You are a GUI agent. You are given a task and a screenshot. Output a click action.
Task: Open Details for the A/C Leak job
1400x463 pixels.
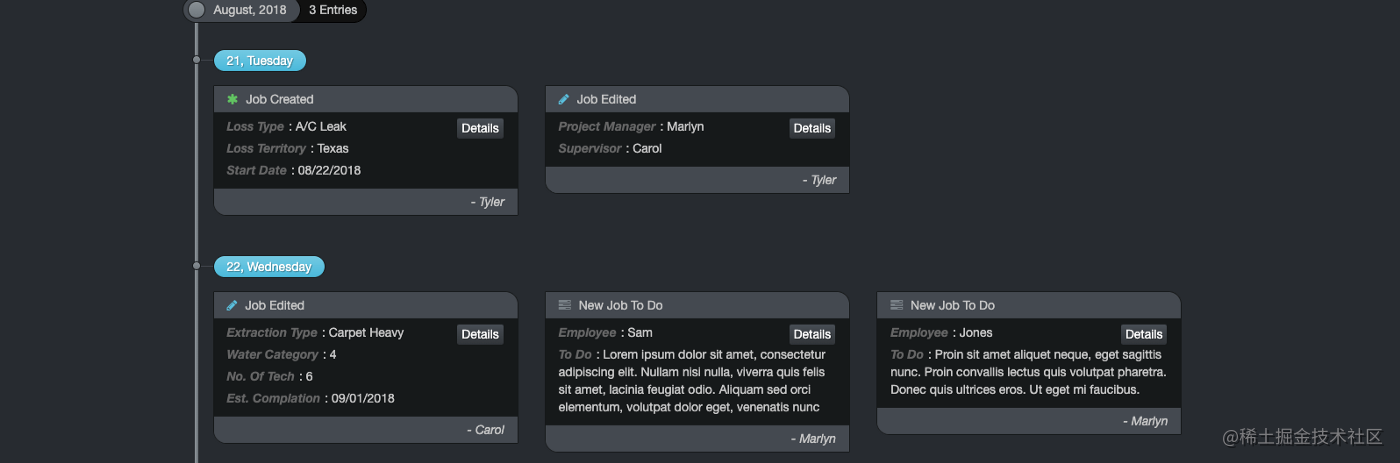(x=480, y=128)
